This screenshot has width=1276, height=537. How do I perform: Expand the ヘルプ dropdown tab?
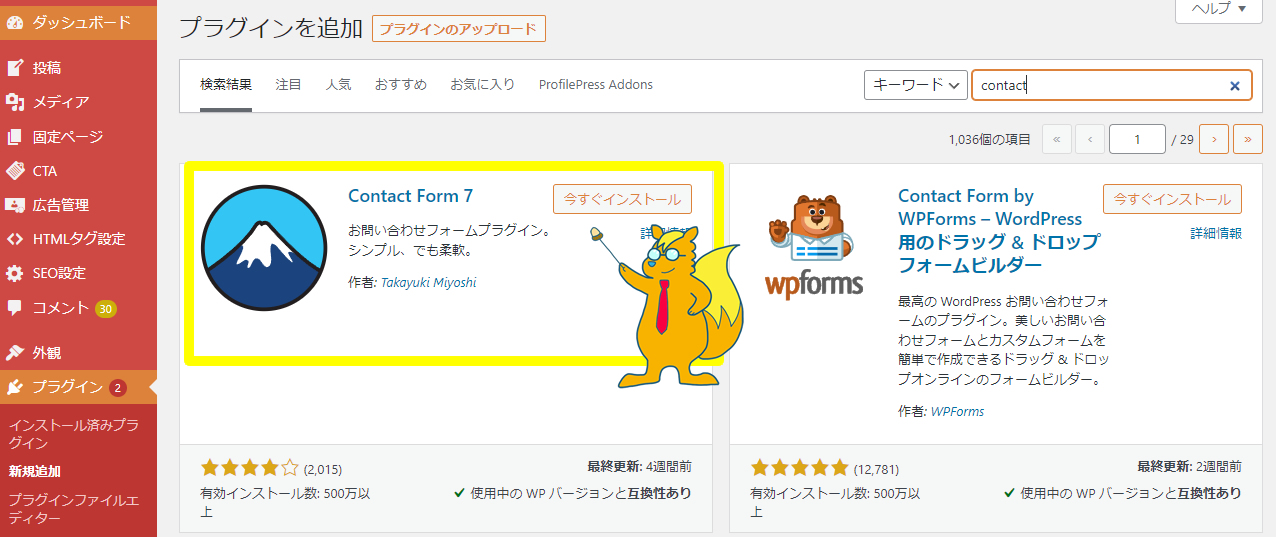1218,9
